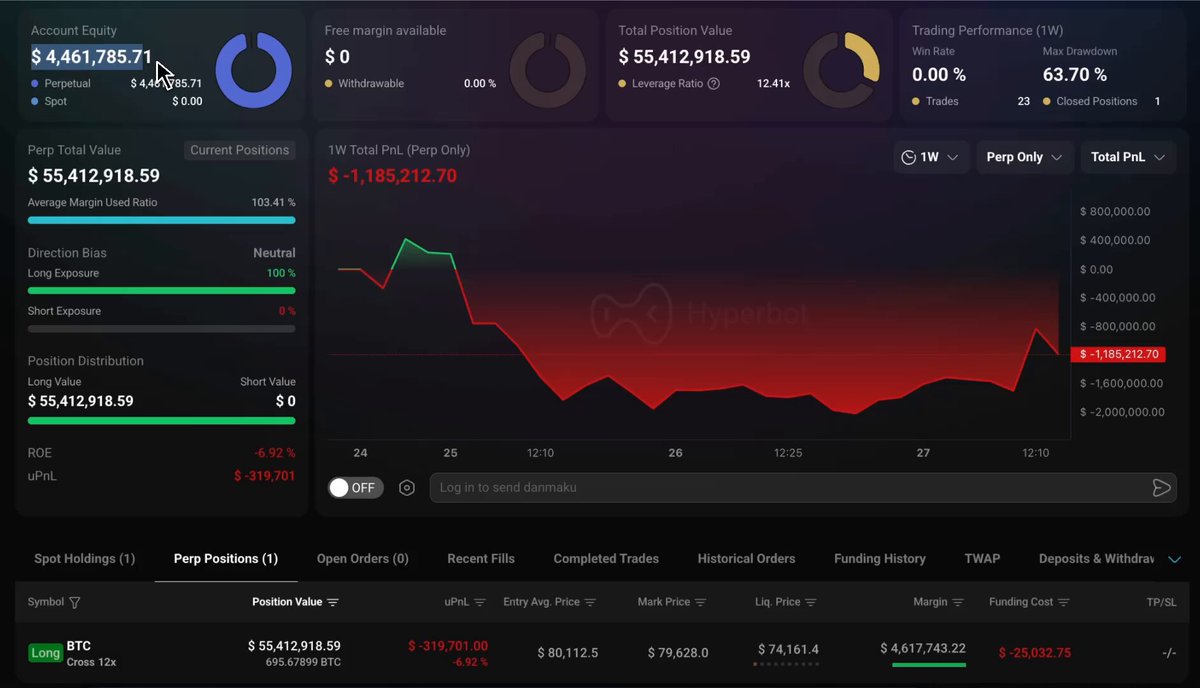Click the Funding Cost value $ -25,032.75
The height and width of the screenshot is (688, 1200).
[x=1035, y=653]
